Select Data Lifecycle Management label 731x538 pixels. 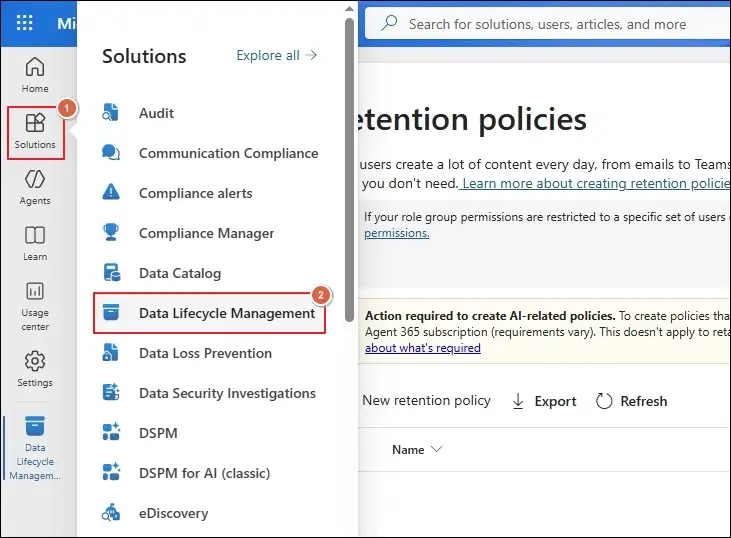[x=227, y=313]
